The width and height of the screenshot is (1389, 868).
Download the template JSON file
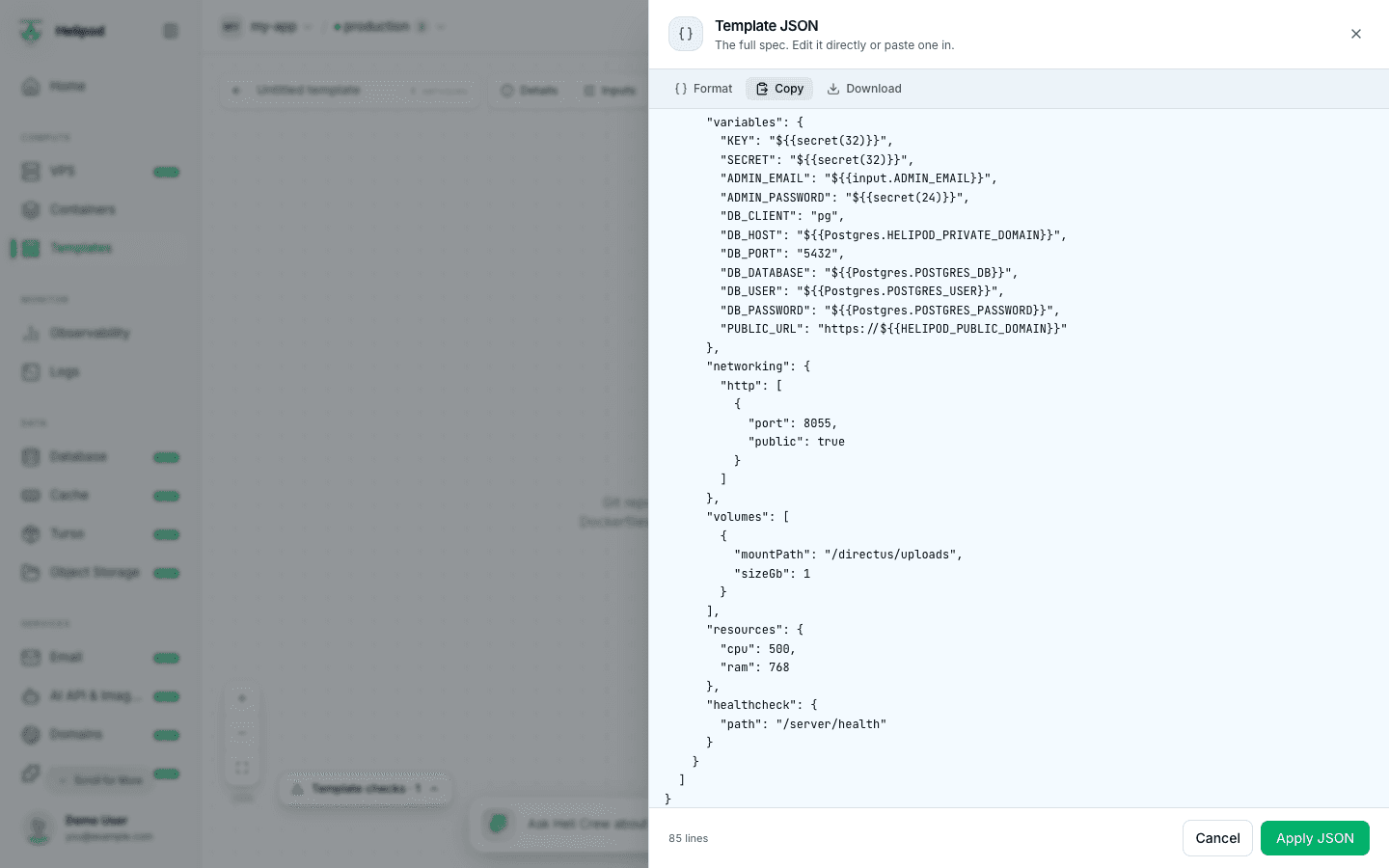point(864,89)
